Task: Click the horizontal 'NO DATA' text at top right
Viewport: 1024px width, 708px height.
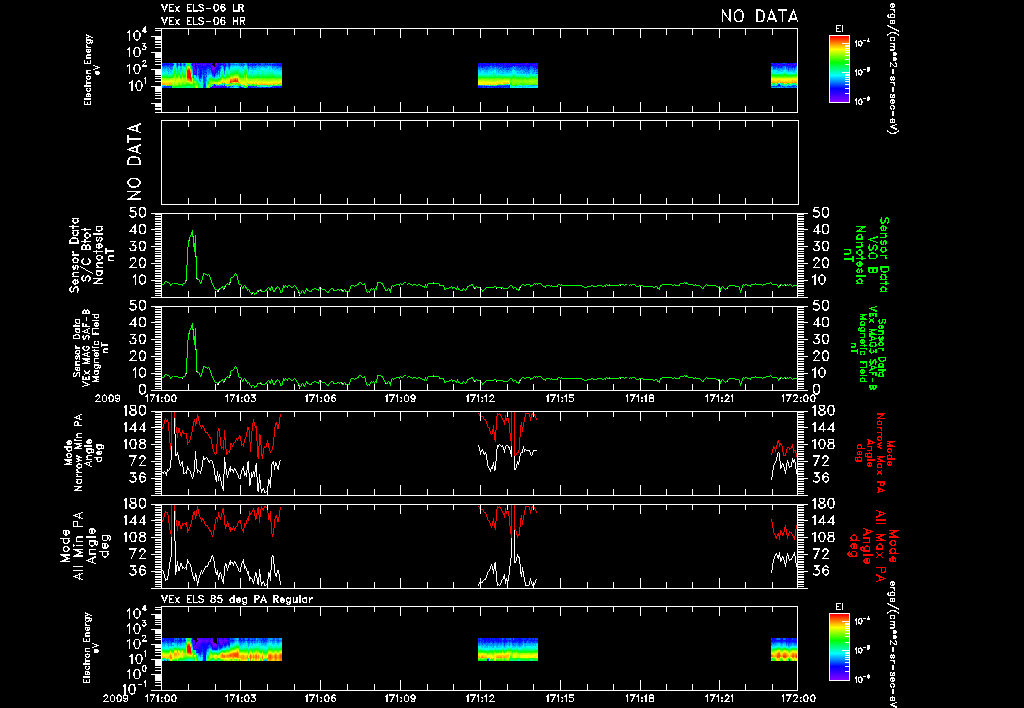Action: coord(759,16)
